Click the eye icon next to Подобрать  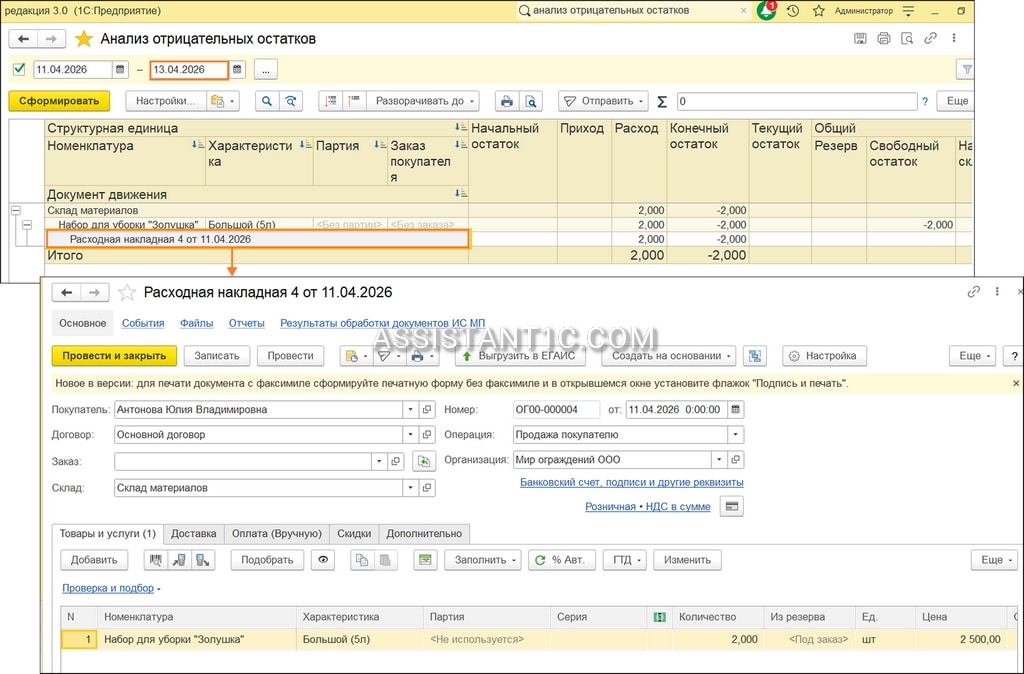click(x=323, y=560)
